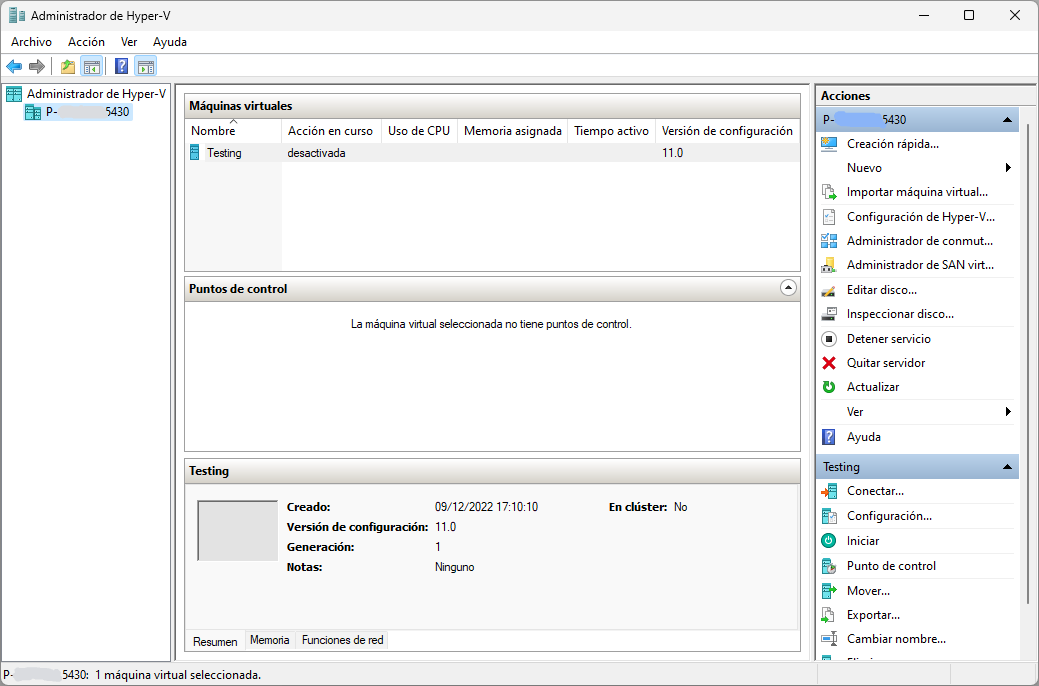Select Administrador de Hyper-V tree root

coord(96,94)
